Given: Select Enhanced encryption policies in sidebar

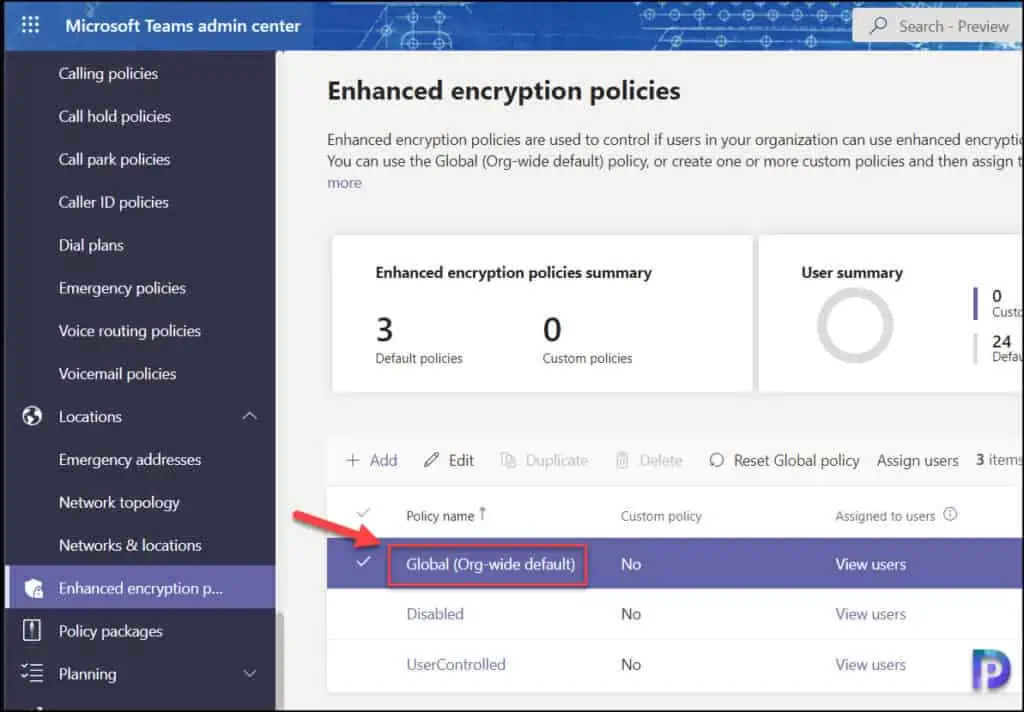Looking at the screenshot, I should tap(140, 589).
